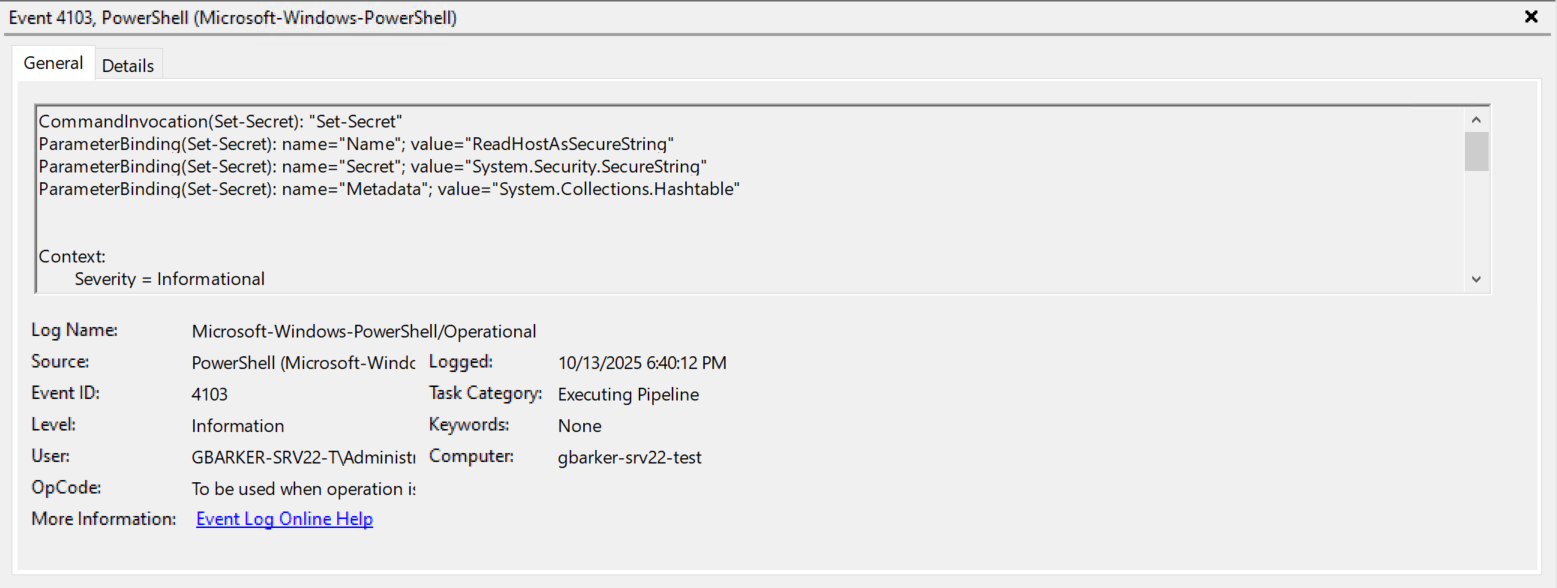This screenshot has width=1557, height=588.
Task: Click the Metadata Hashtable parameter binding line
Action: coord(388,188)
